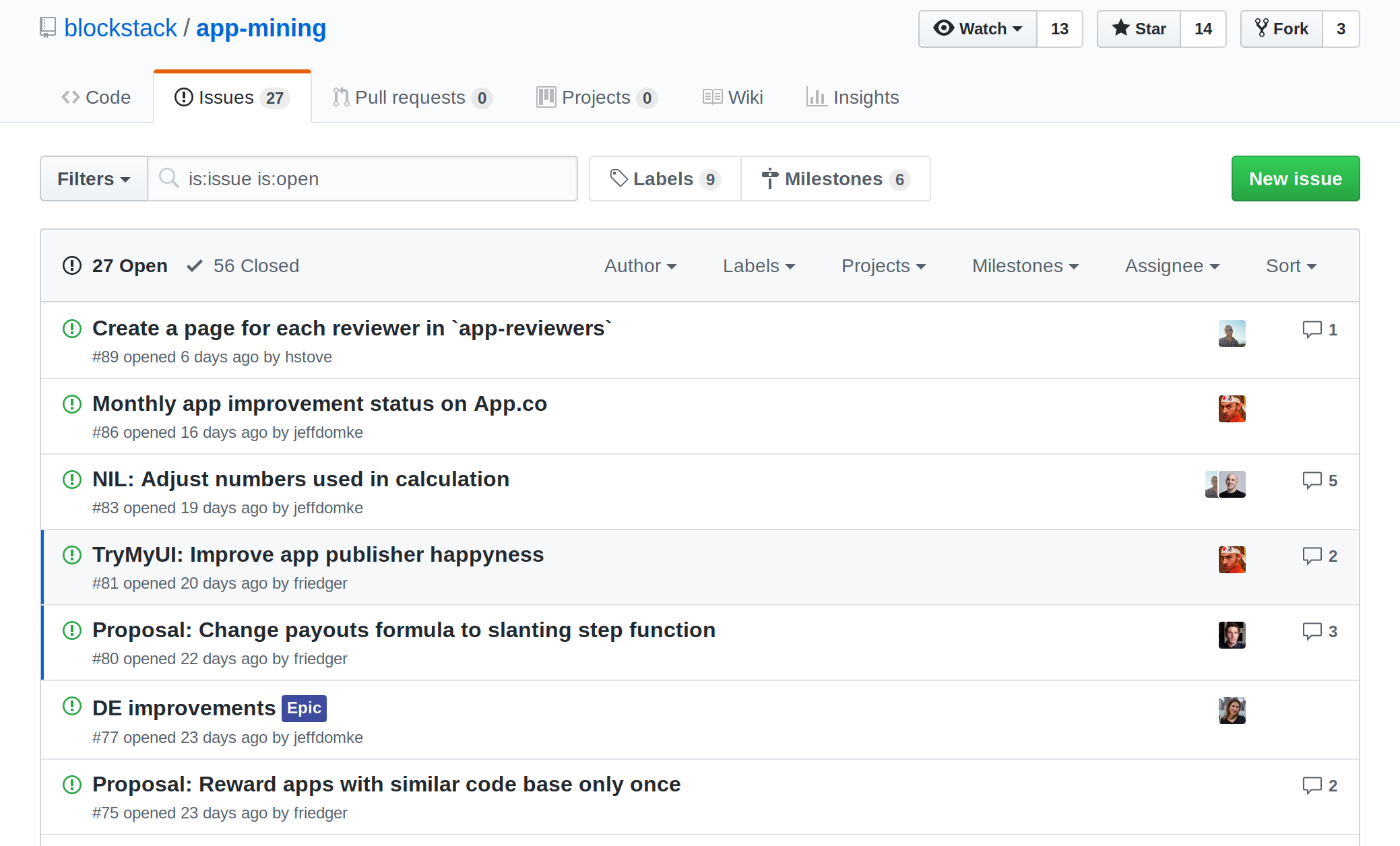Show the 27 Open issues

tap(115, 266)
